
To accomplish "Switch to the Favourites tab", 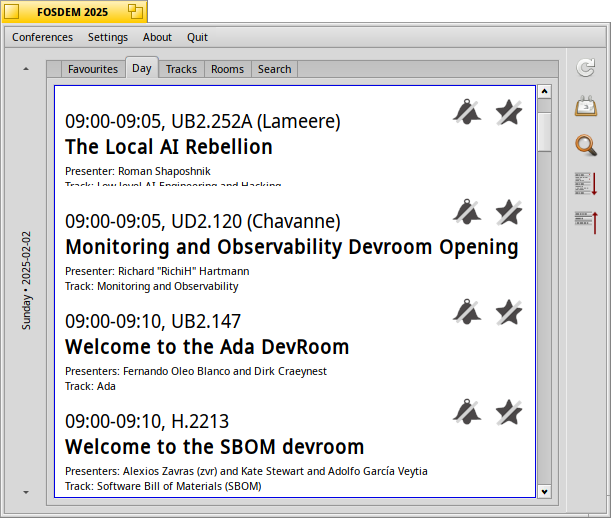I will [x=93, y=69].
